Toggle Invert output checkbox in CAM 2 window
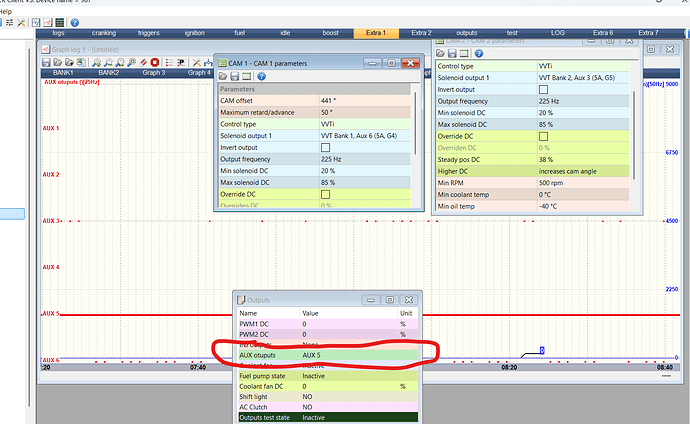Image resolution: width=690 pixels, height=424 pixels. tap(543, 89)
